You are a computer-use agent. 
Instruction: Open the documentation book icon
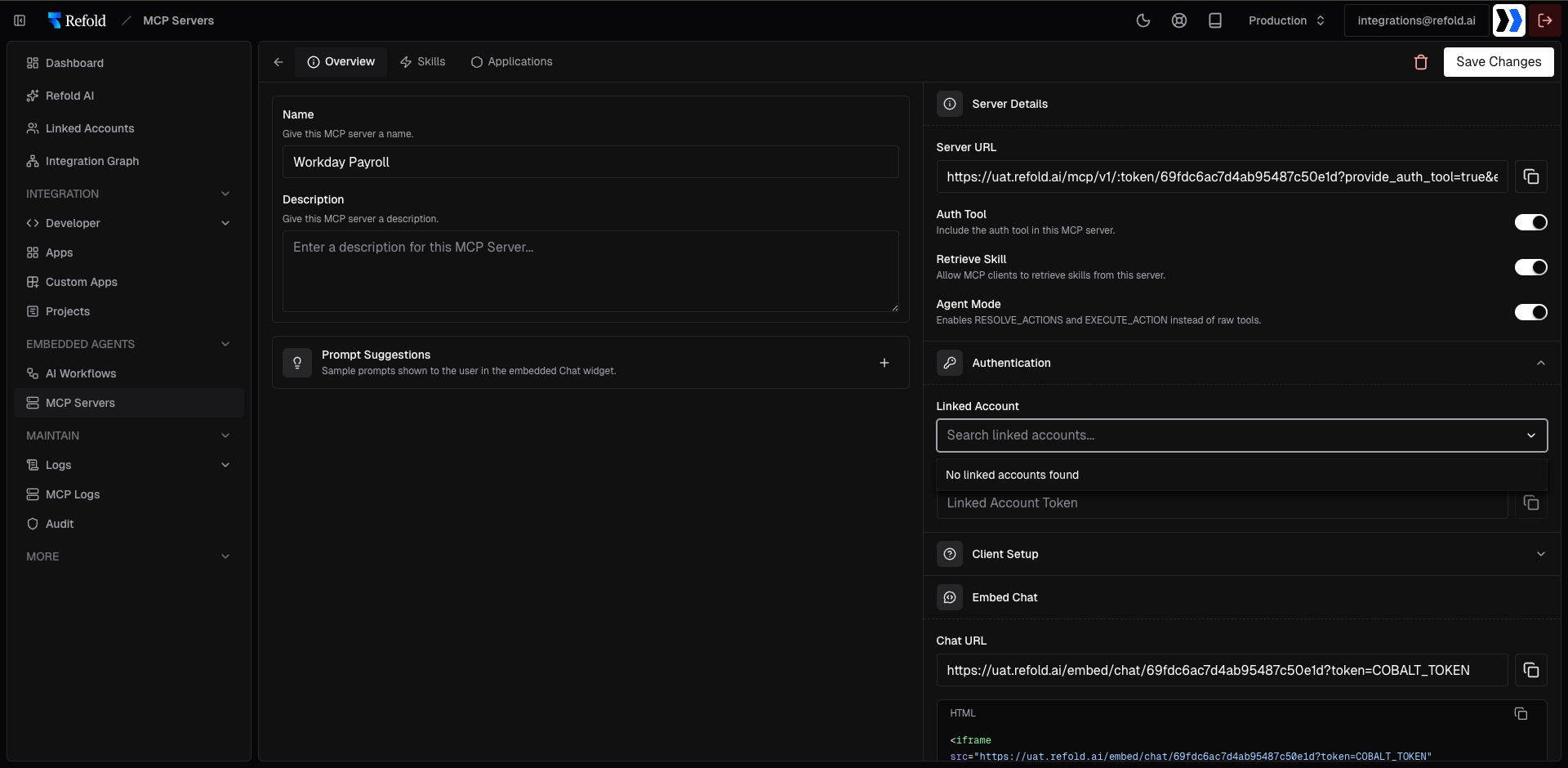(x=1215, y=20)
